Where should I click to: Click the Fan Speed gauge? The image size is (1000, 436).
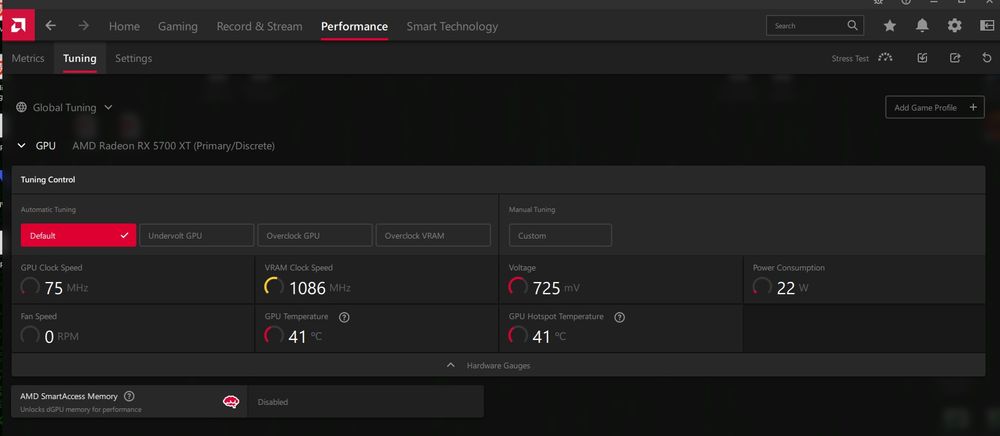pyautogui.click(x=30, y=335)
